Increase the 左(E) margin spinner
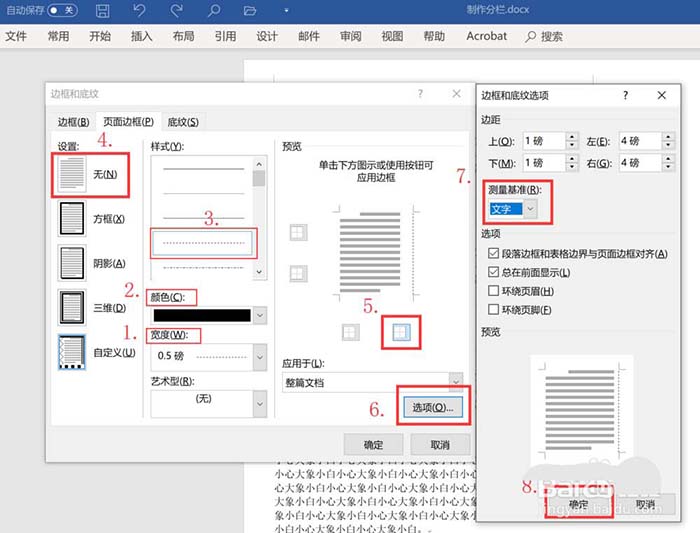 [x=668, y=137]
